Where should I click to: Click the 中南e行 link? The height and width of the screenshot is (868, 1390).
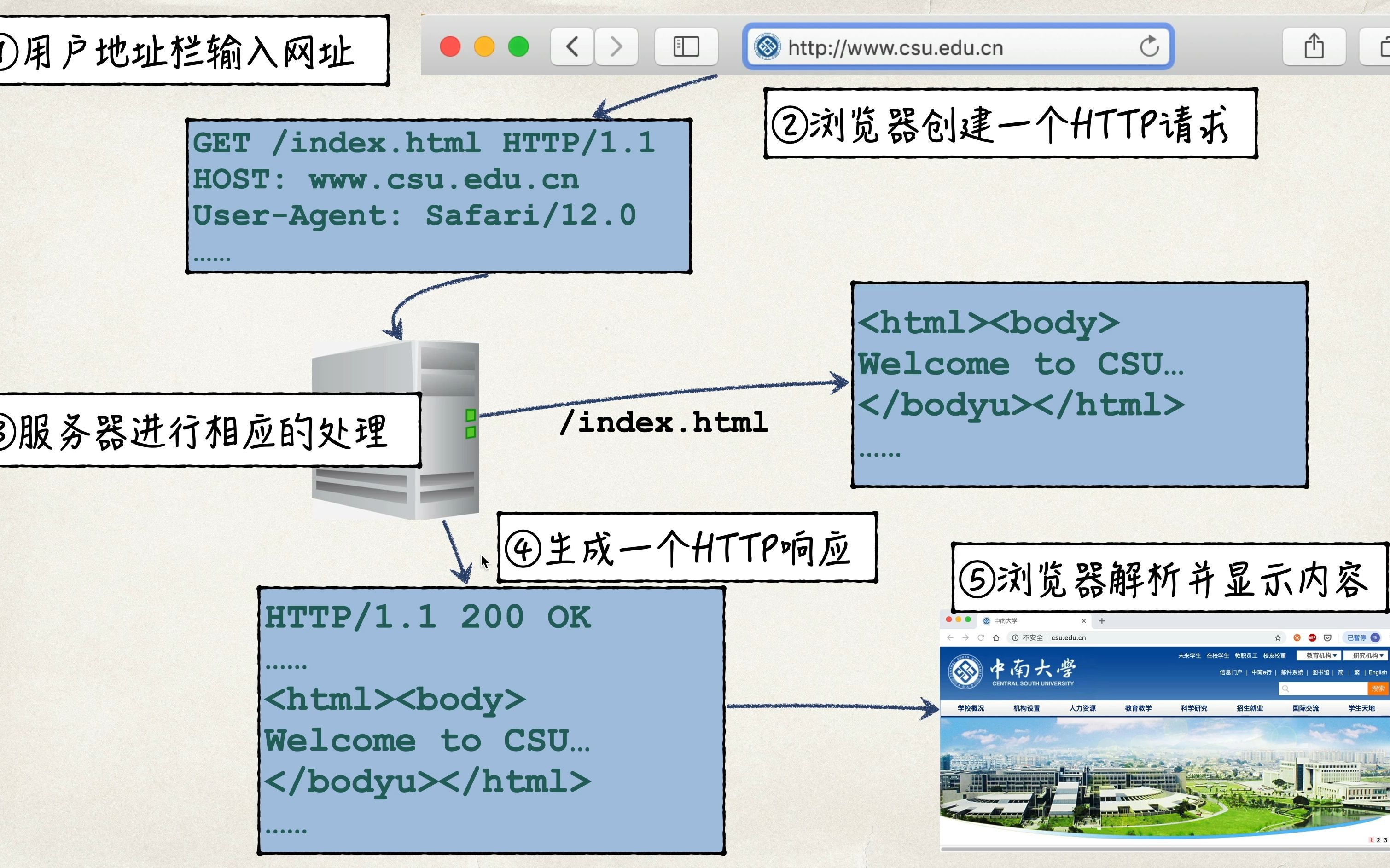click(x=1261, y=672)
